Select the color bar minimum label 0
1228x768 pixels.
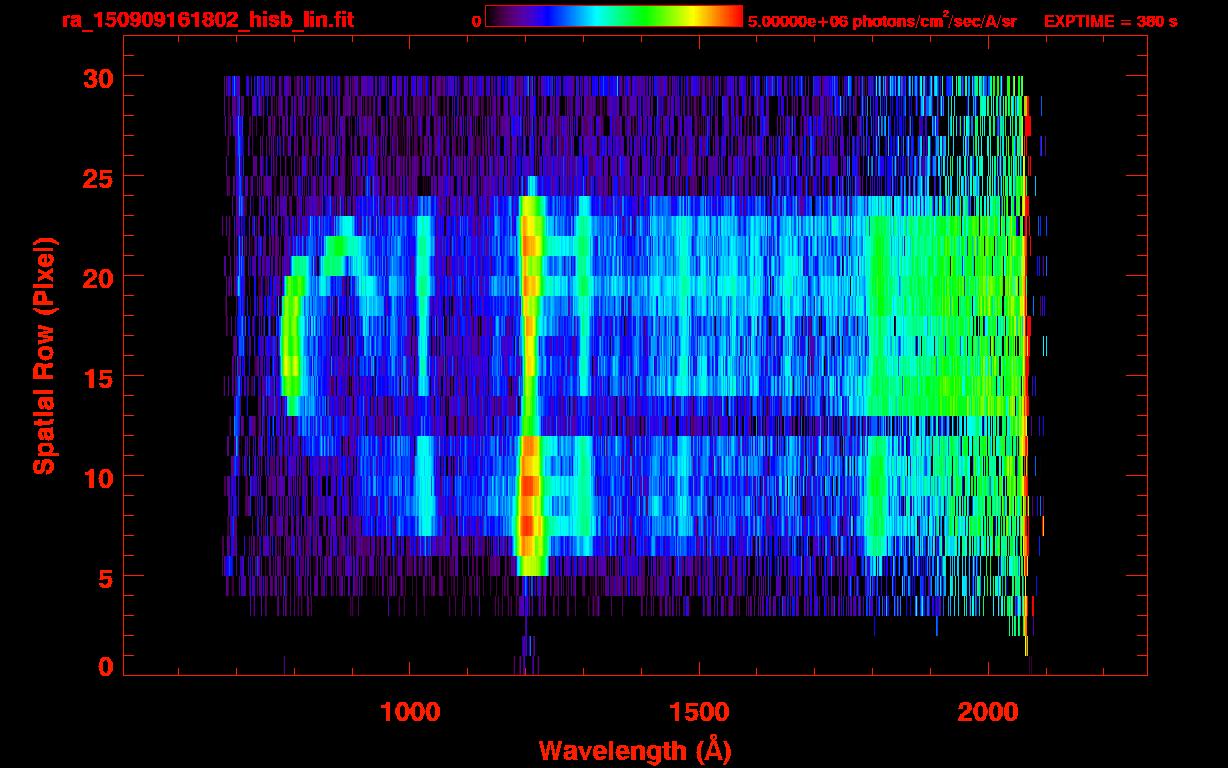(476, 21)
